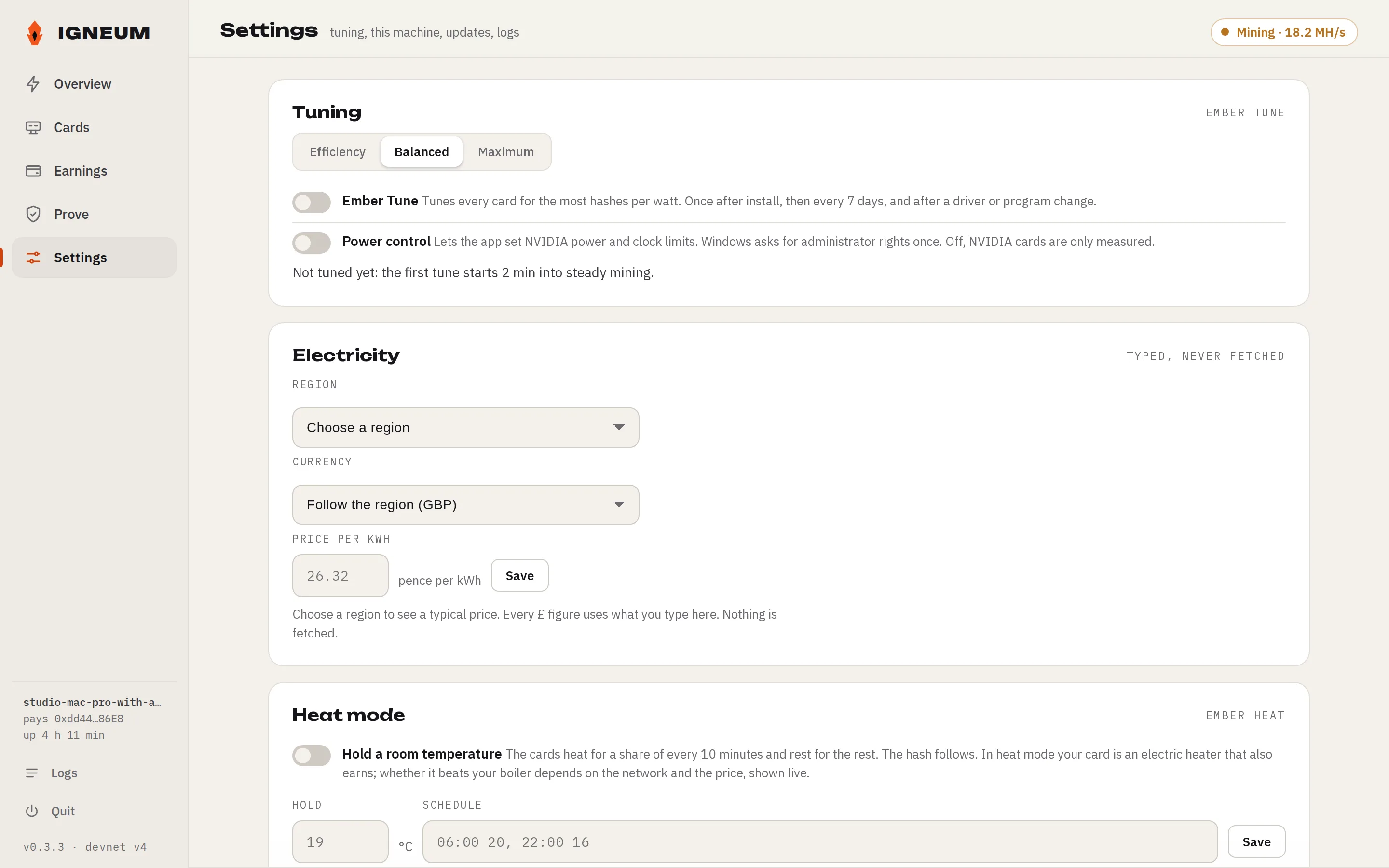The width and height of the screenshot is (1389, 868).
Task: Click the version label v0.3.3 · devnet v4
Action: tap(85, 847)
